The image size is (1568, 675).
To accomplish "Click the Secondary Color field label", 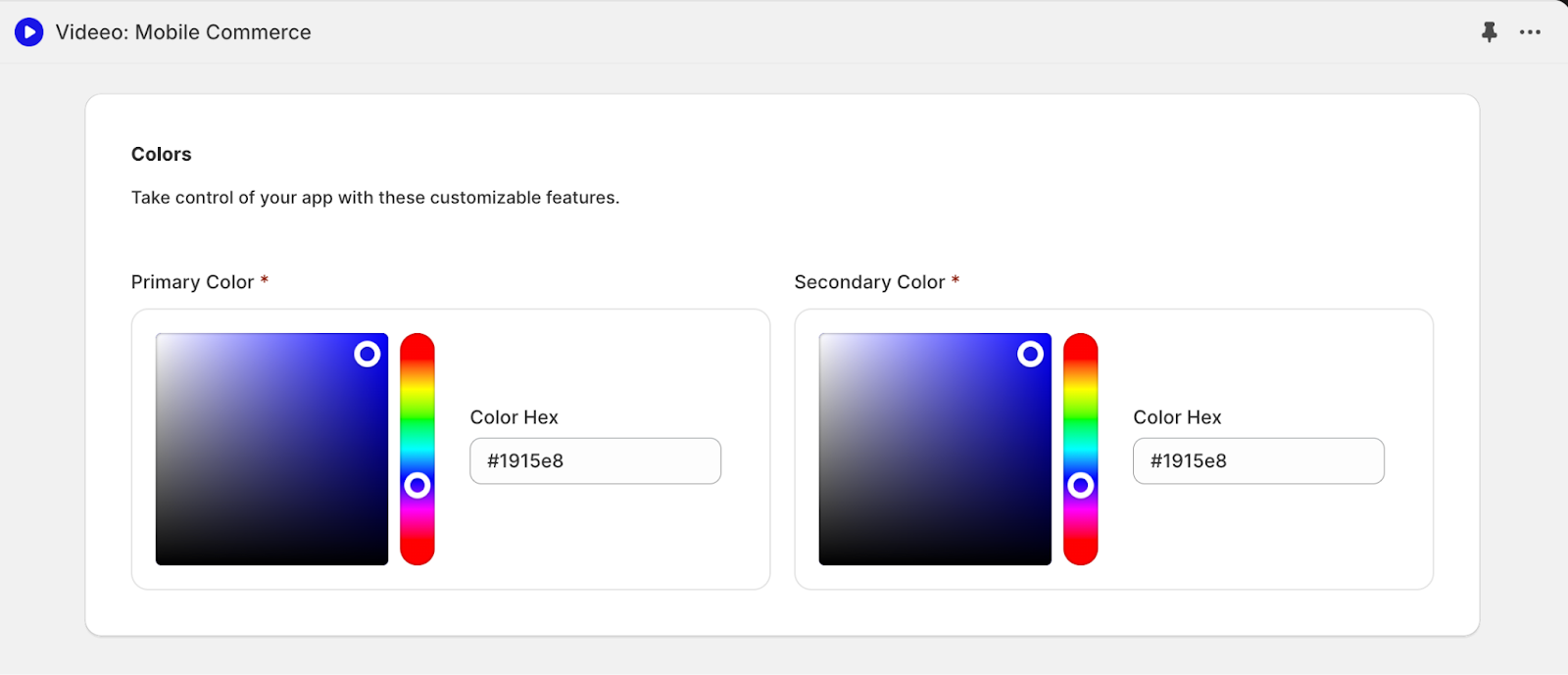I will click(869, 282).
